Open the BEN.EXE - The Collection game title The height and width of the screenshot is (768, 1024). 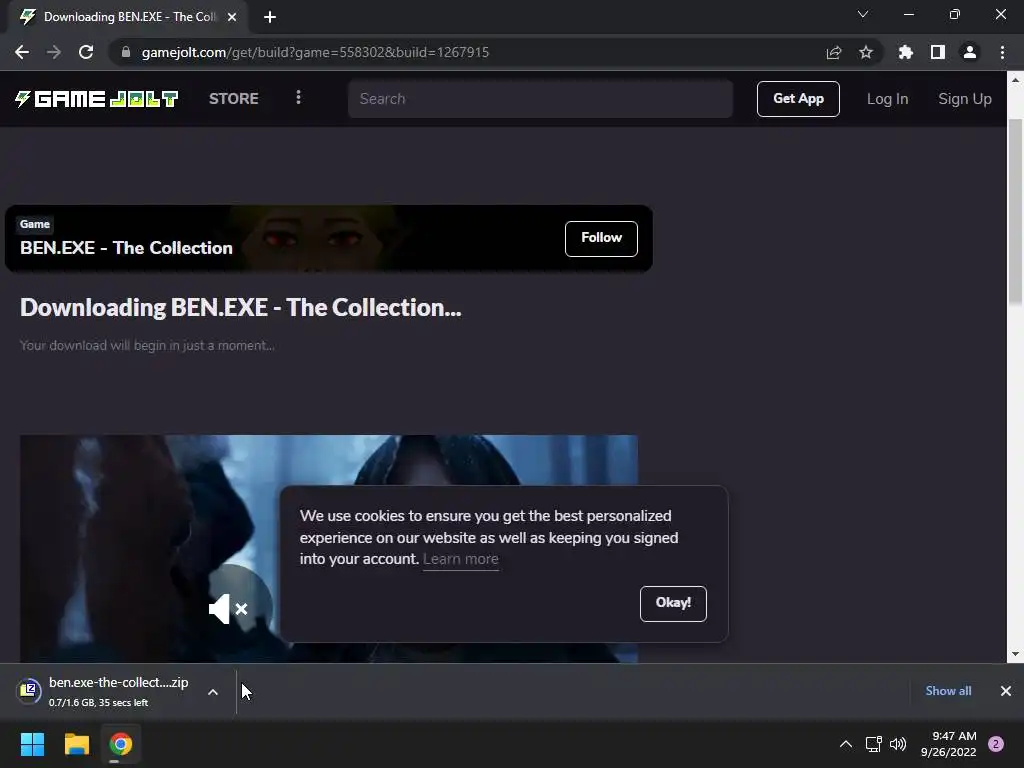pyautogui.click(x=126, y=248)
